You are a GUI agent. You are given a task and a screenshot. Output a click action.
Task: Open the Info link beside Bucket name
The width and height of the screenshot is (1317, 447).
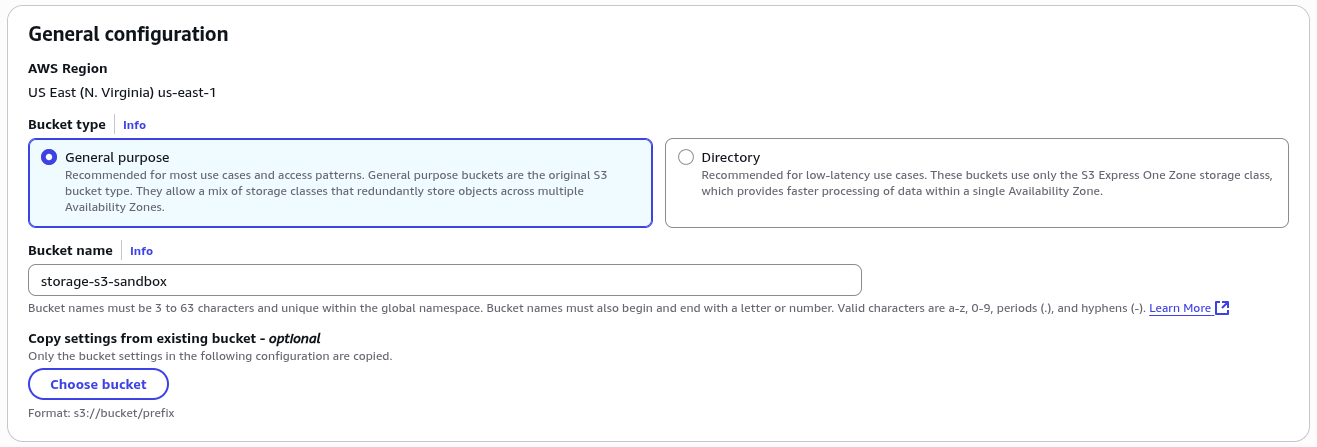[x=141, y=251]
